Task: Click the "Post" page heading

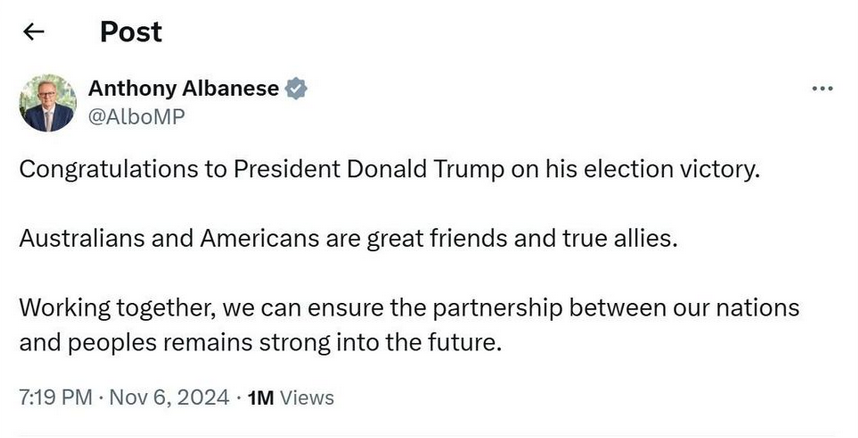Action: point(130,32)
